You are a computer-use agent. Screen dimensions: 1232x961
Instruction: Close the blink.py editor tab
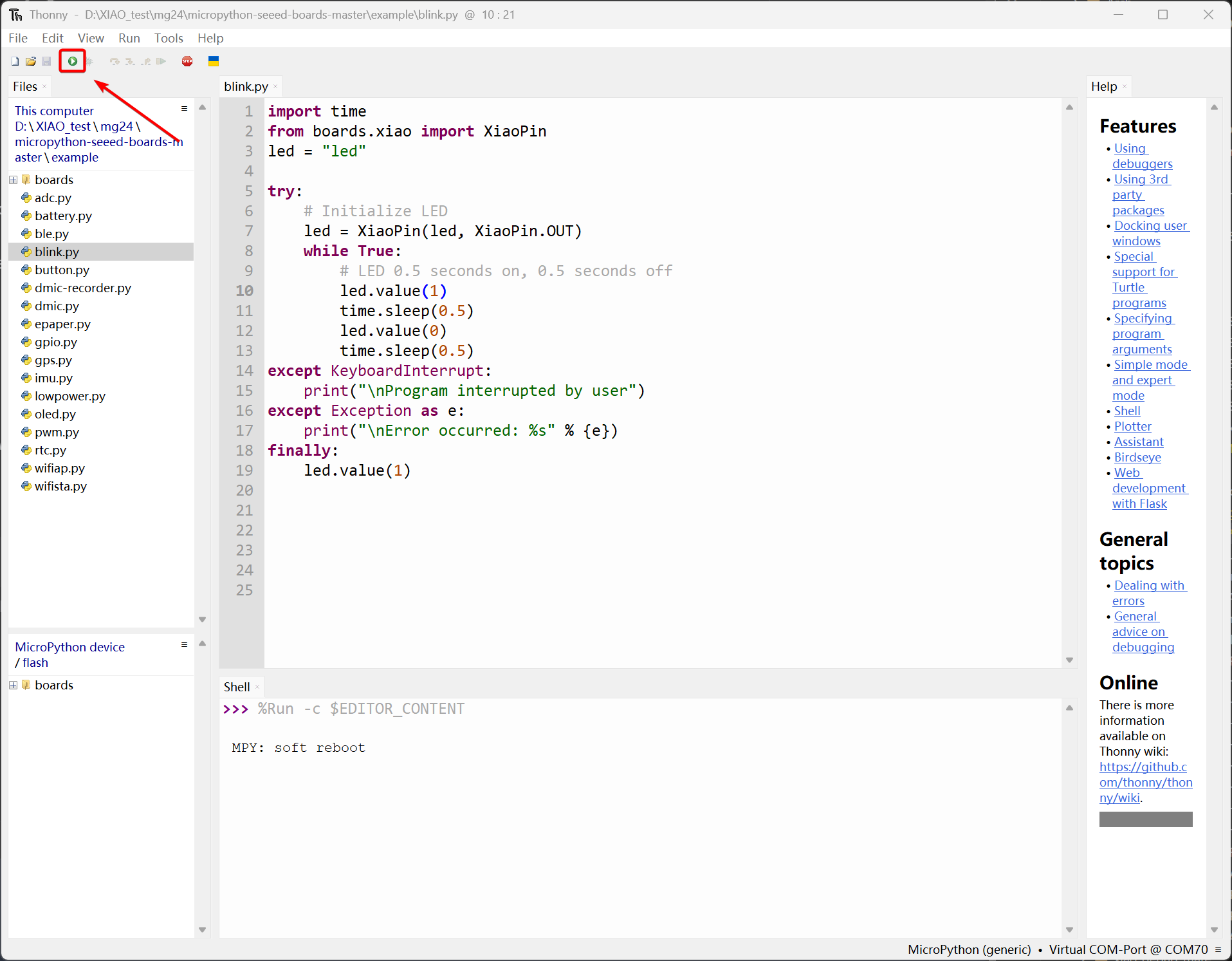[x=275, y=87]
